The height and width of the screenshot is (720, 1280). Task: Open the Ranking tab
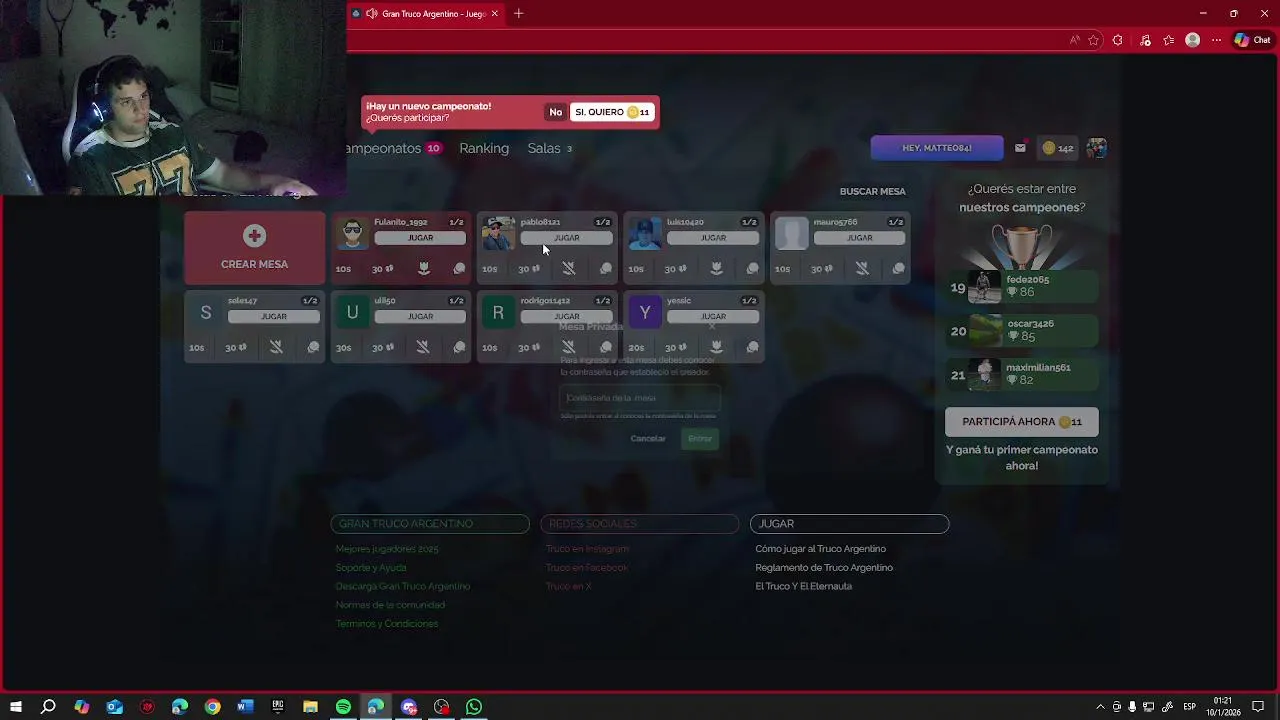click(x=484, y=148)
